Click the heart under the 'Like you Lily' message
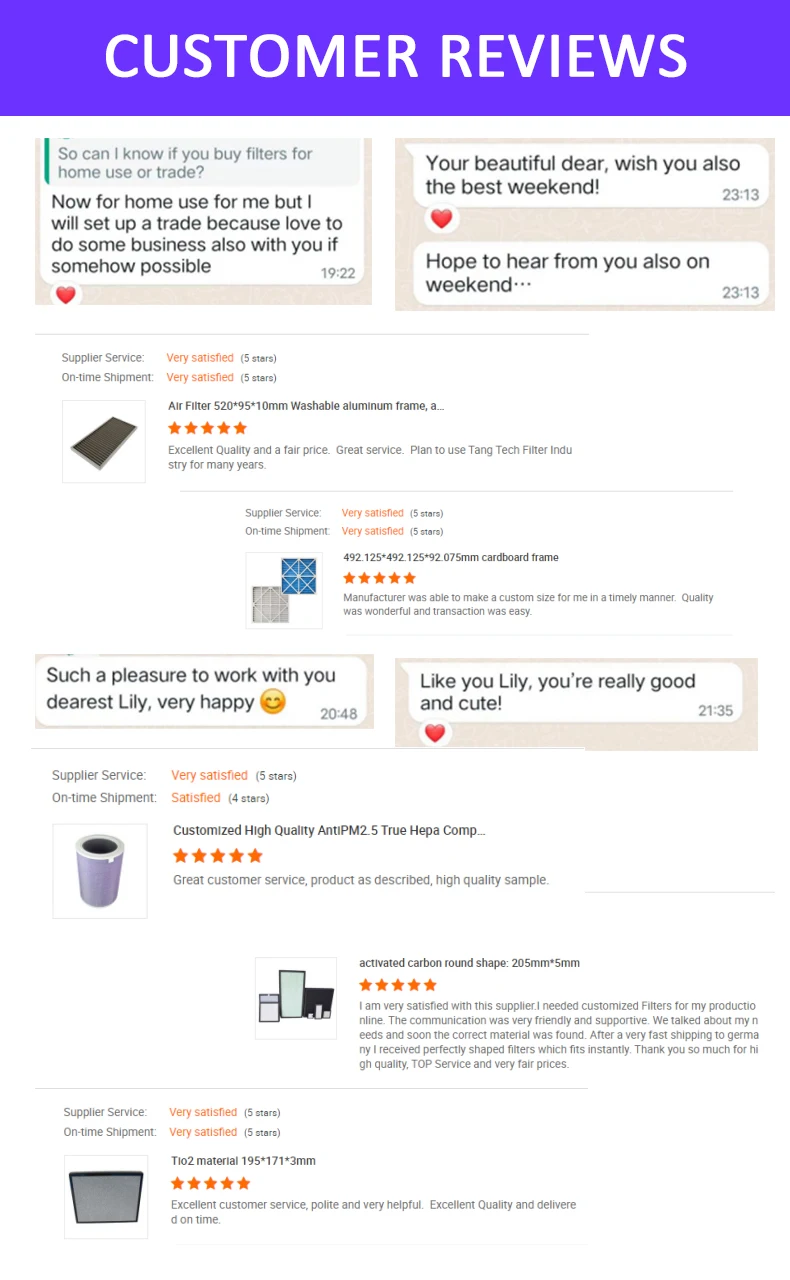 (x=434, y=733)
